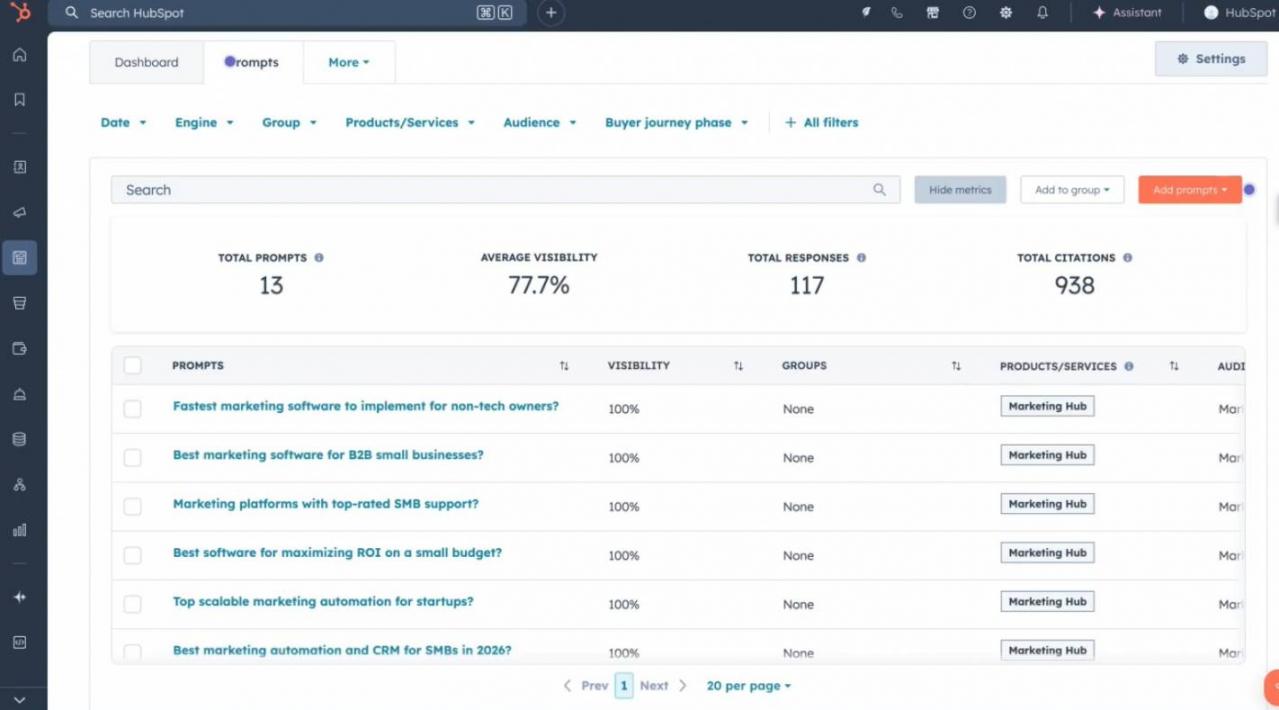The height and width of the screenshot is (710, 1279).
Task: Open the Add to group dropdown
Action: [x=1072, y=190]
